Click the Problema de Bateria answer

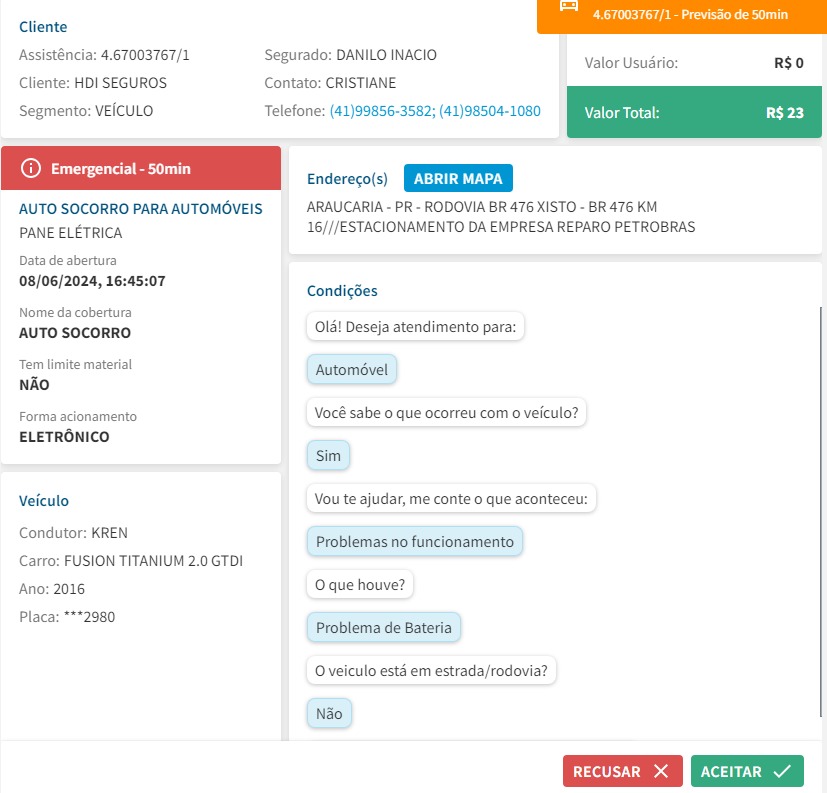tap(383, 628)
